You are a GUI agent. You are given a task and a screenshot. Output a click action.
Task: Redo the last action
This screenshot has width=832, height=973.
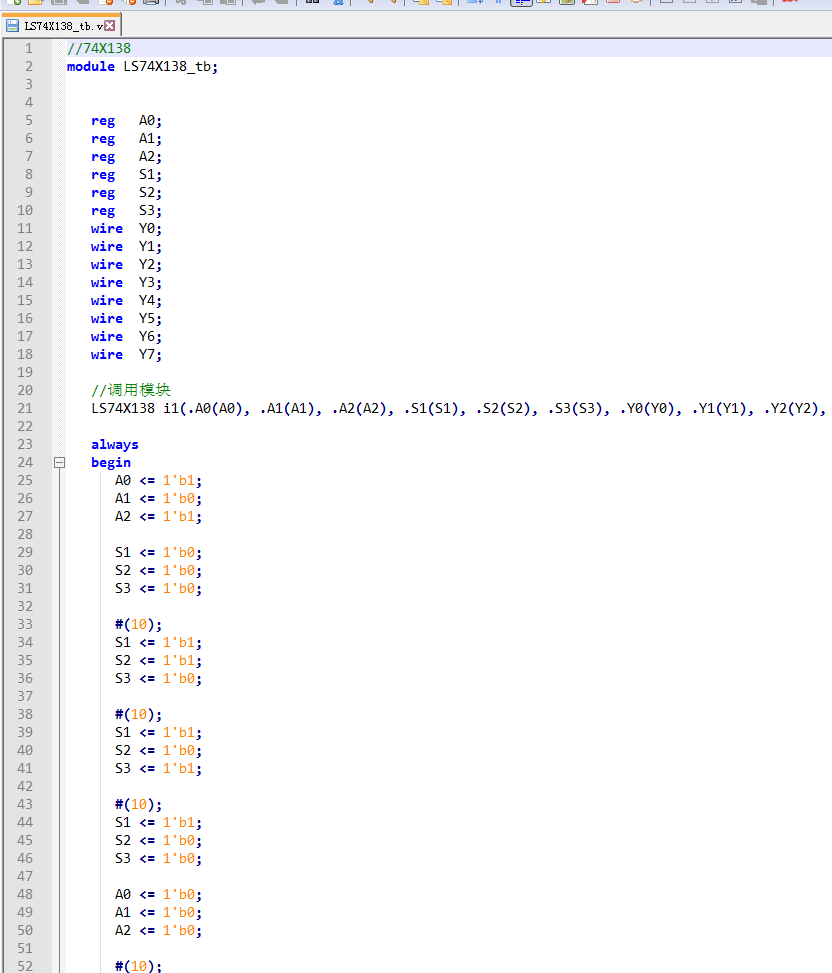pyautogui.click(x=281, y=6)
